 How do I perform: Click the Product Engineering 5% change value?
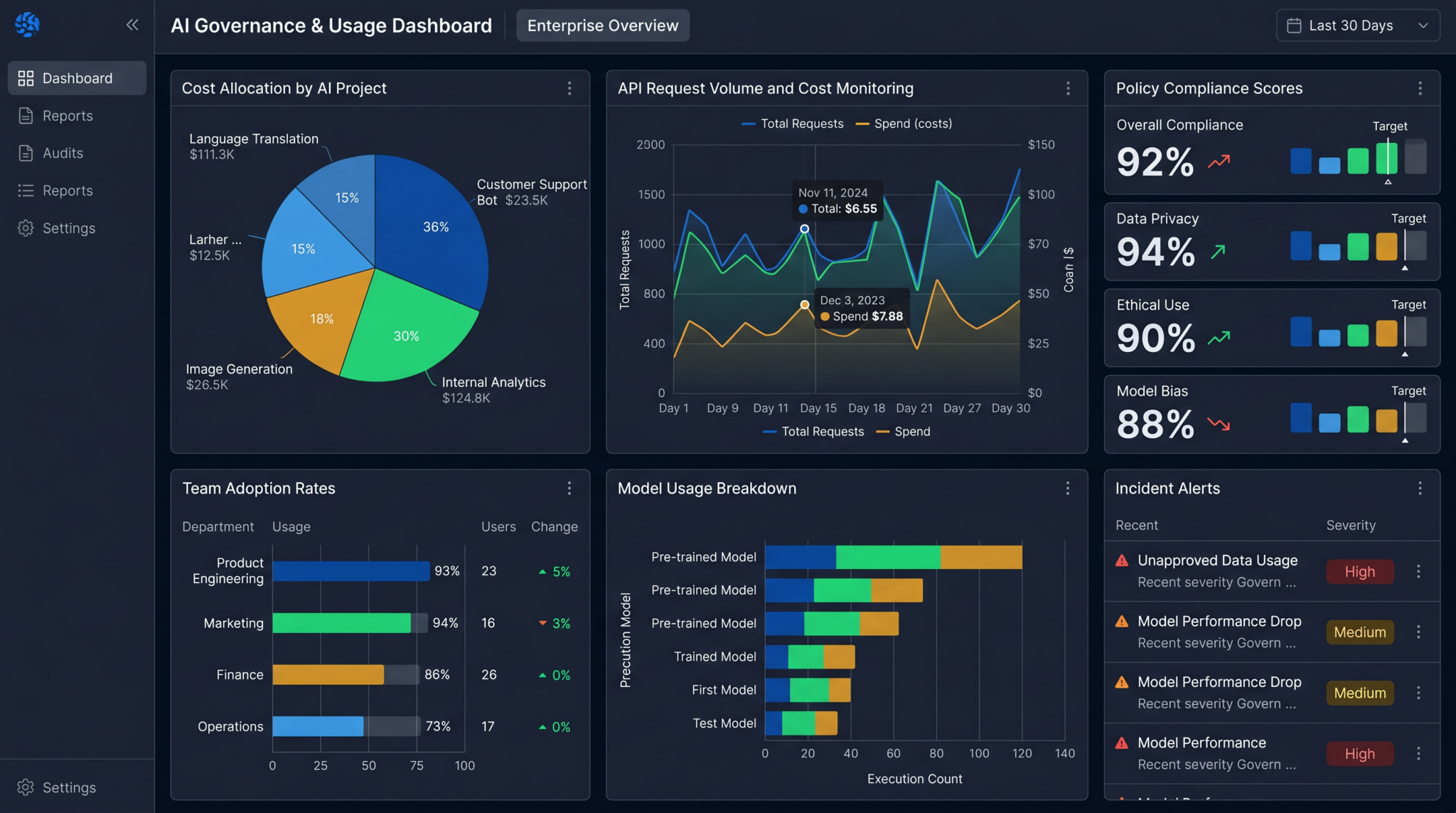click(x=555, y=572)
